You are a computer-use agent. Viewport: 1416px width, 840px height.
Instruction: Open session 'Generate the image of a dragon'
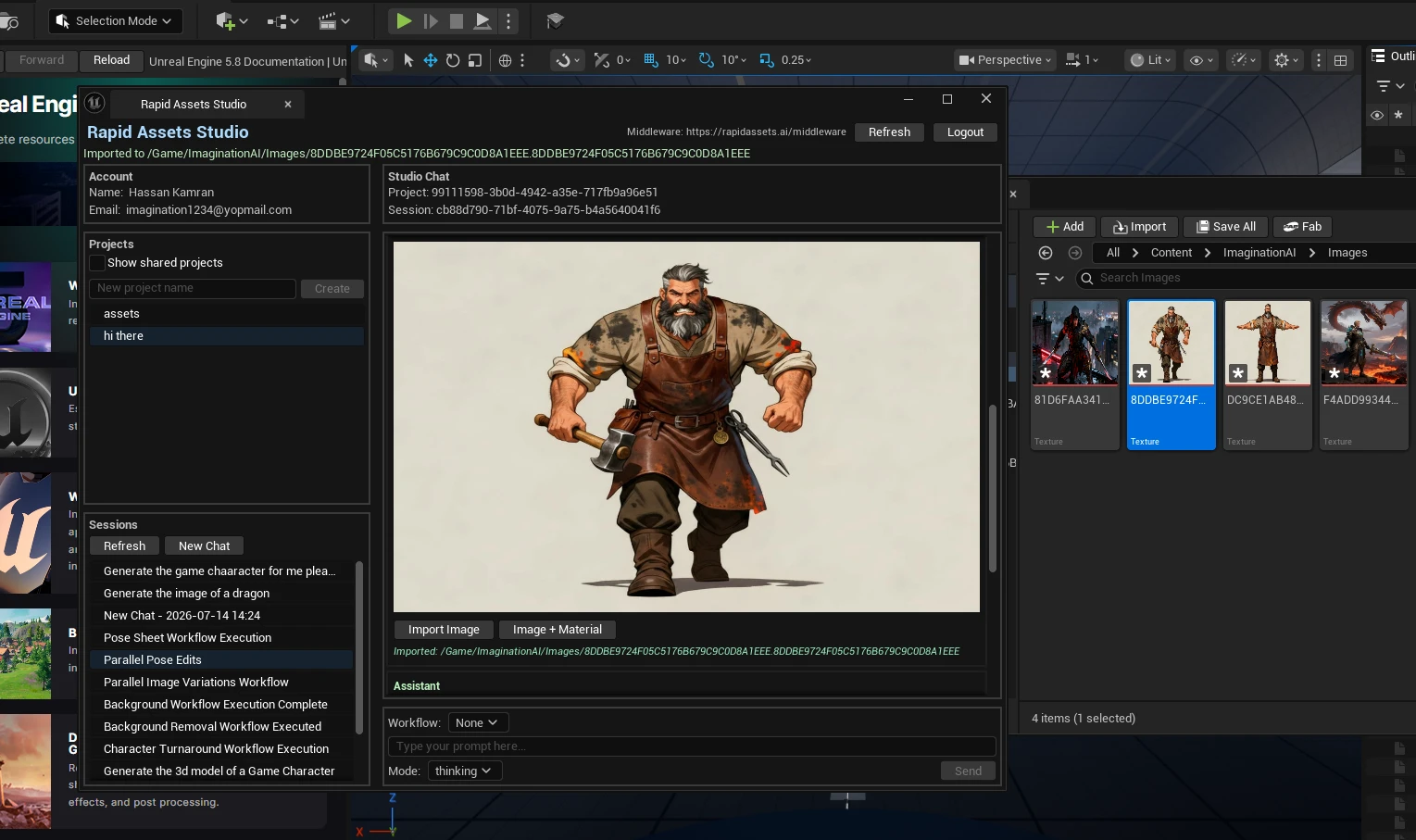coord(221,594)
